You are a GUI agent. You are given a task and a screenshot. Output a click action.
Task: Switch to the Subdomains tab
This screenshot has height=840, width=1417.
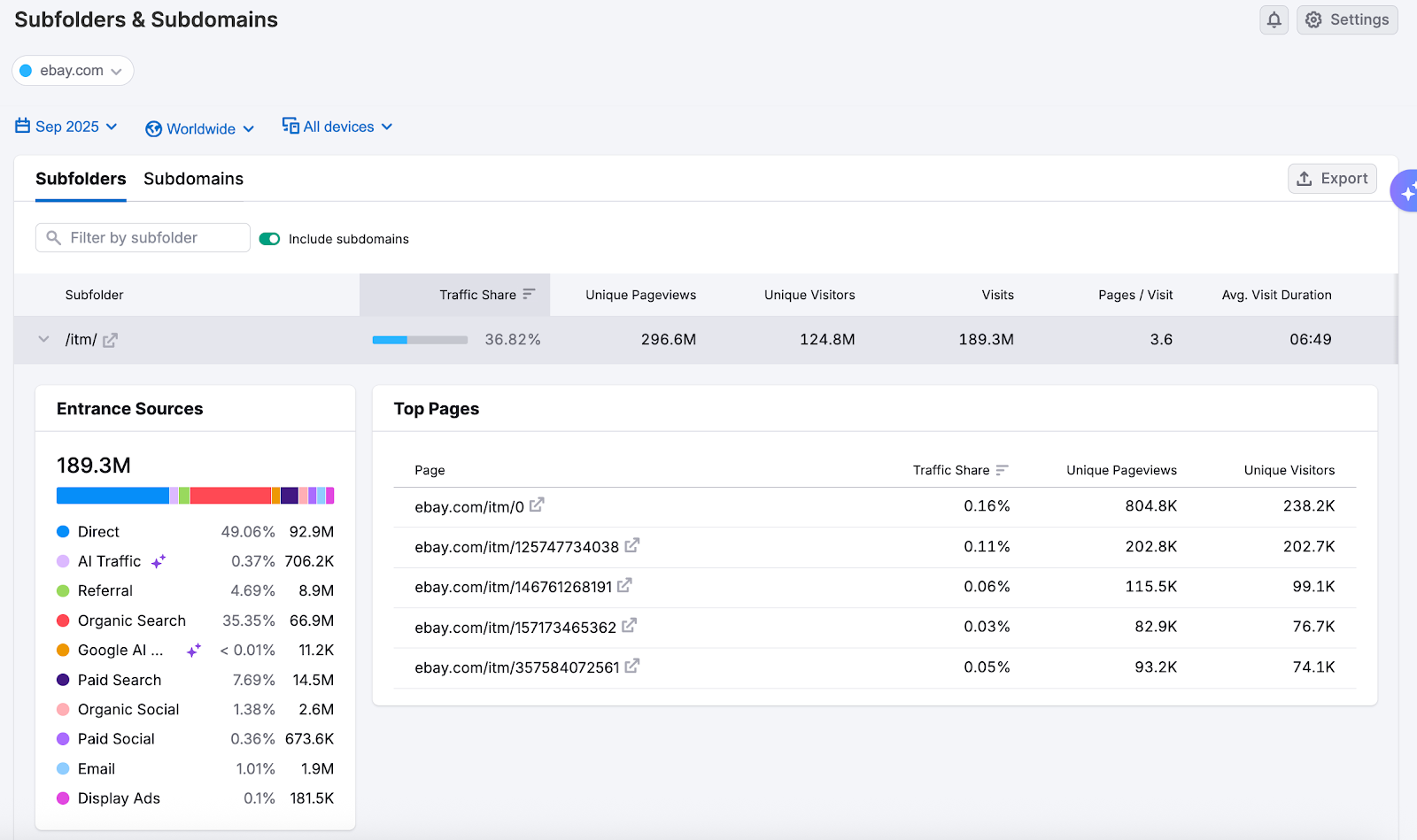[193, 179]
